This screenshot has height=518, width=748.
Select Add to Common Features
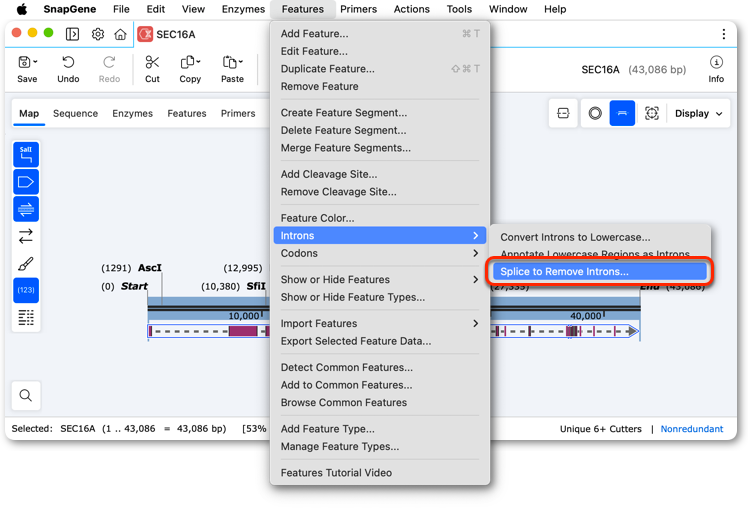380,385
